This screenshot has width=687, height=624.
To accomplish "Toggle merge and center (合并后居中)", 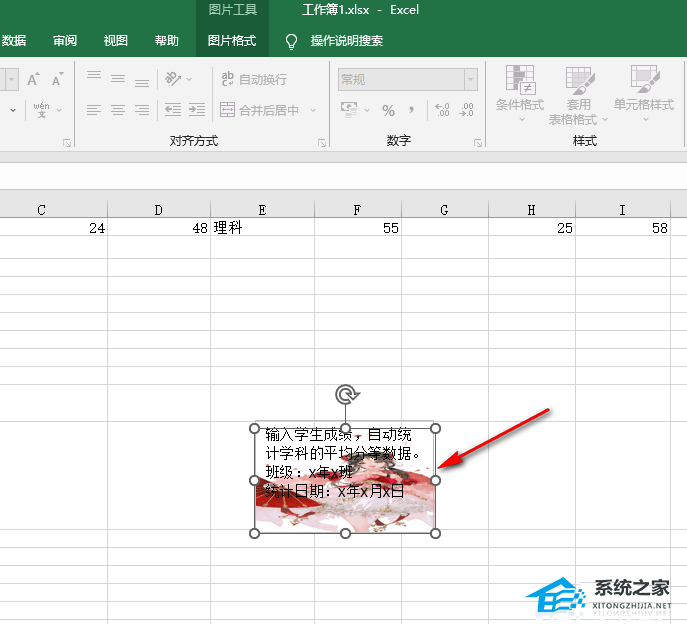I will point(260,110).
